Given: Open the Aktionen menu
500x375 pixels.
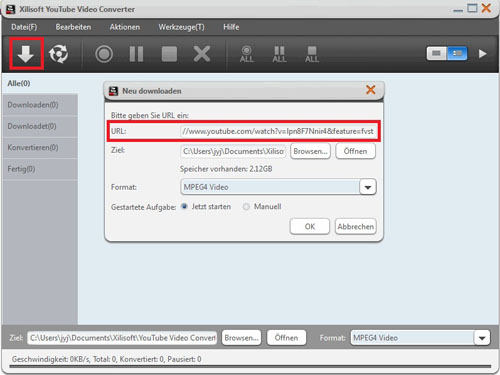Looking at the screenshot, I should [x=125, y=27].
